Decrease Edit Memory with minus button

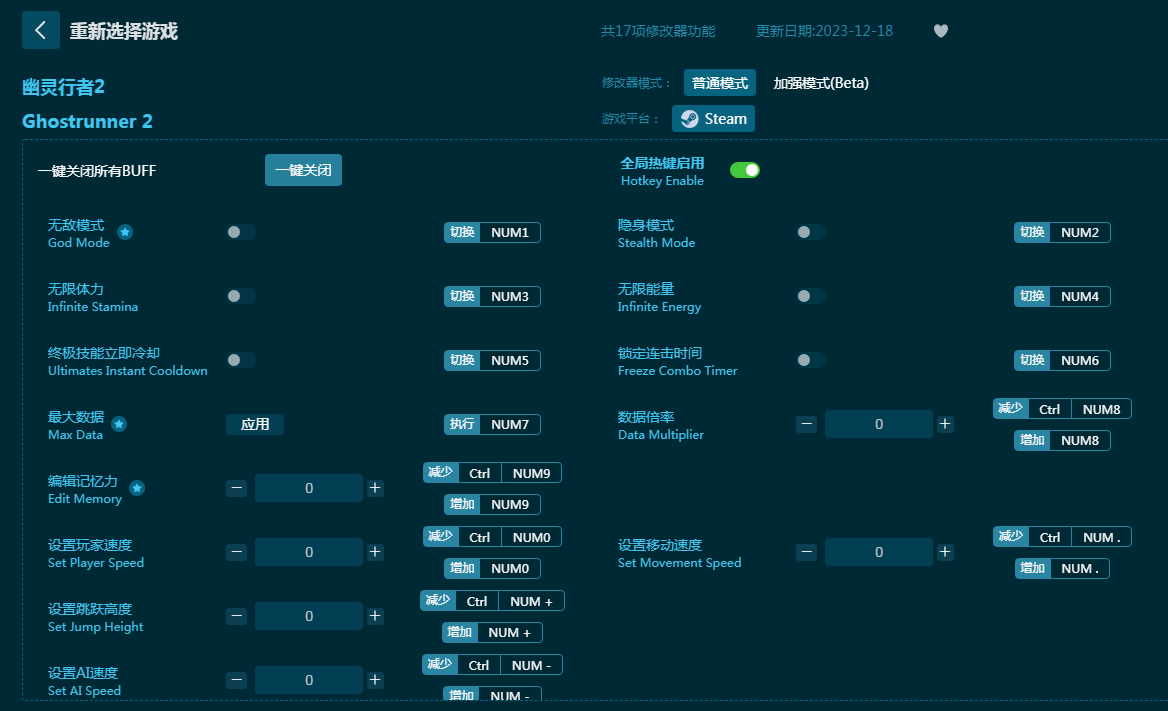[x=237, y=488]
